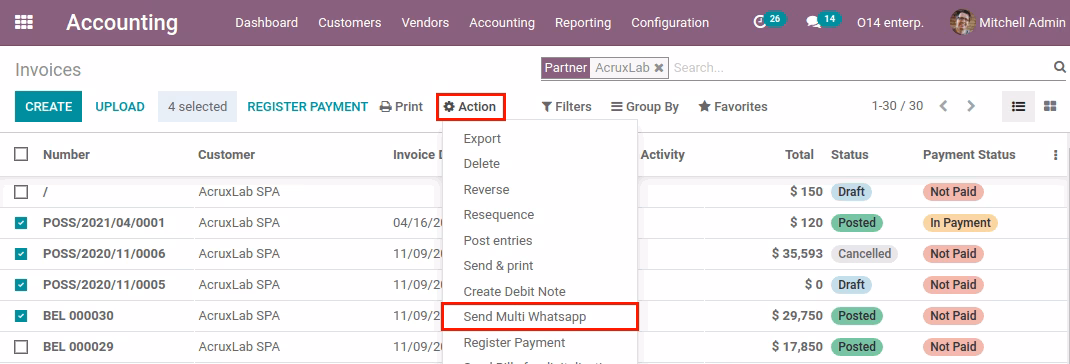
Task: Switch to kanban view
Action: [x=1050, y=107]
